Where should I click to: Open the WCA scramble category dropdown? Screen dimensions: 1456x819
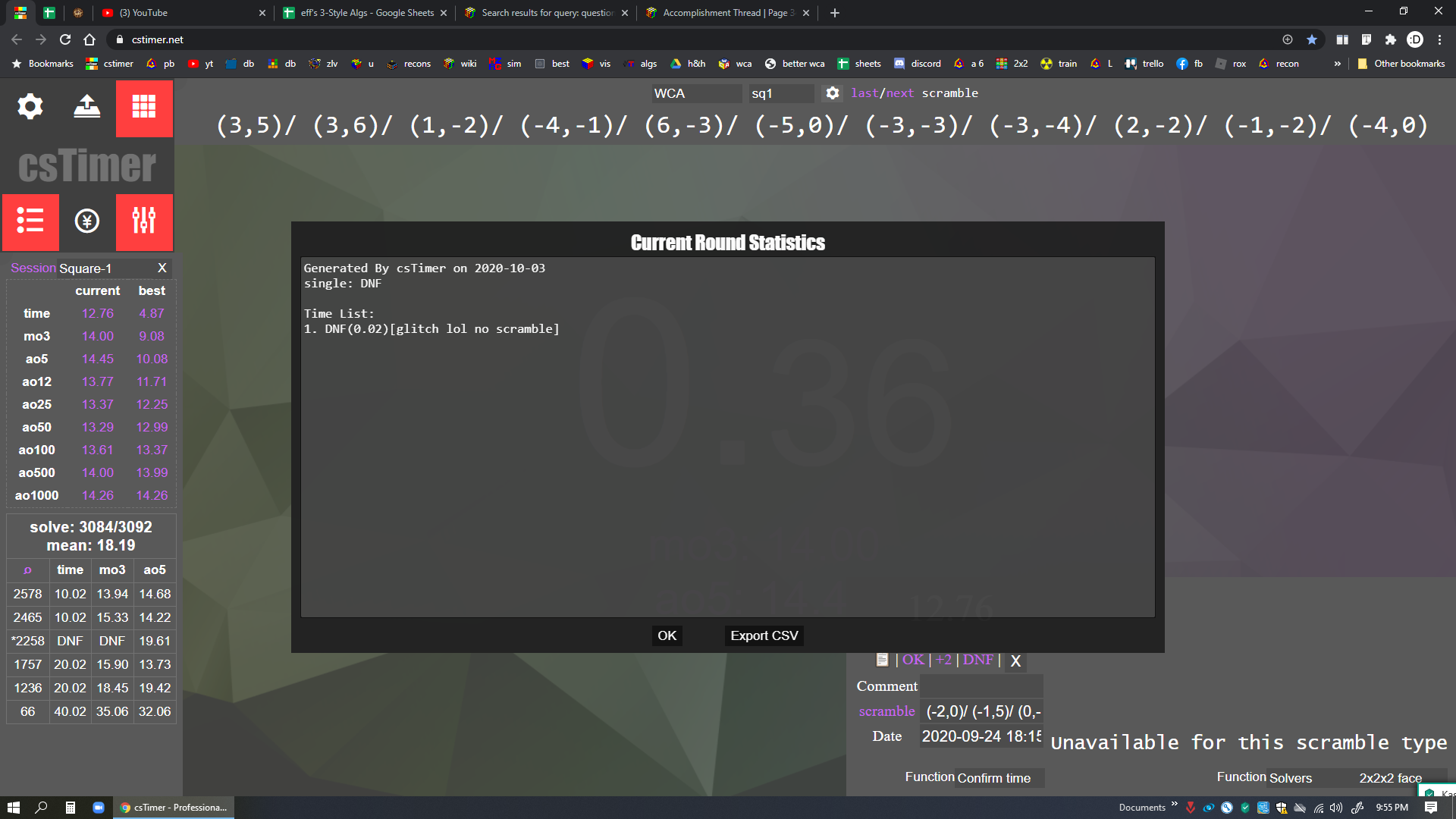coord(697,93)
